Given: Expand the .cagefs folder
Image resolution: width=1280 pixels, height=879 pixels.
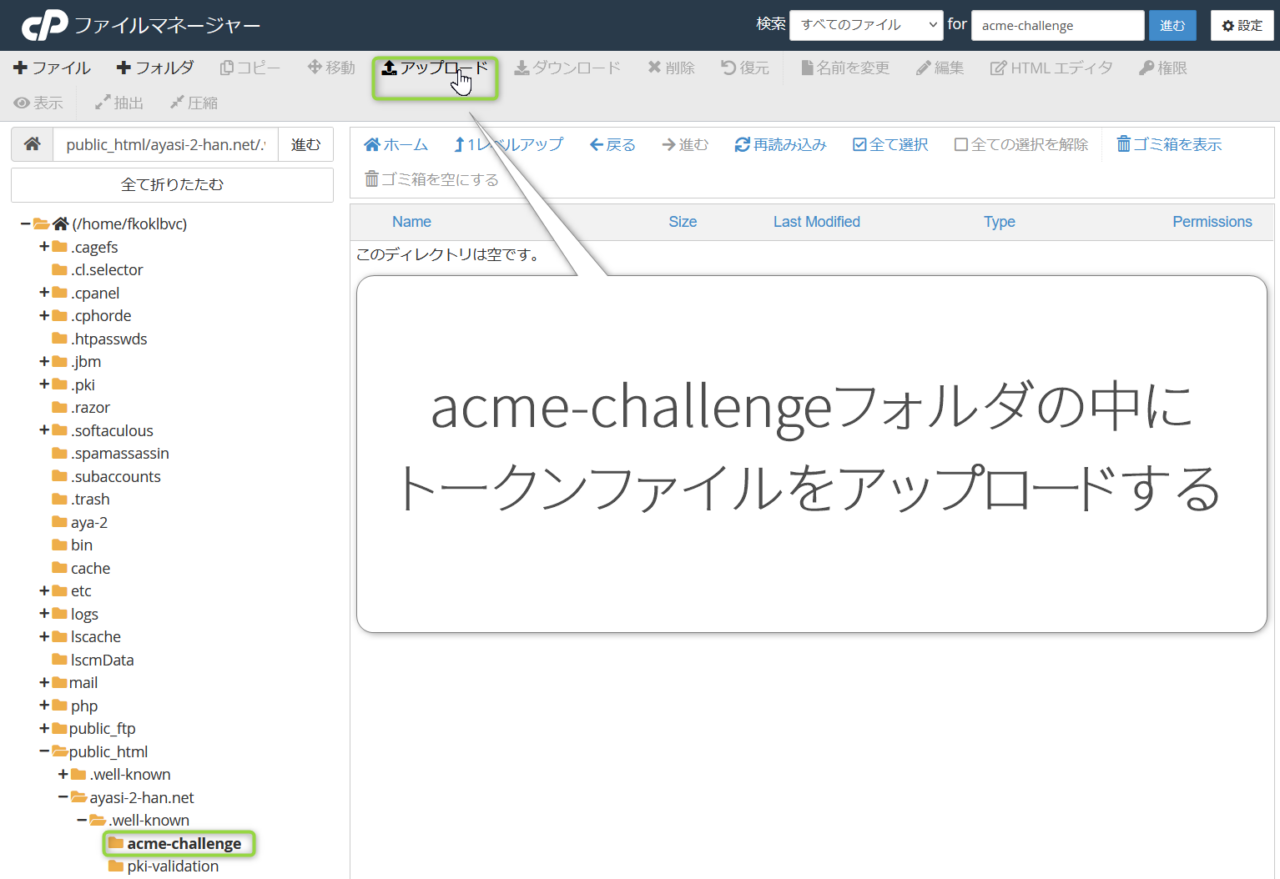Looking at the screenshot, I should point(44,247).
